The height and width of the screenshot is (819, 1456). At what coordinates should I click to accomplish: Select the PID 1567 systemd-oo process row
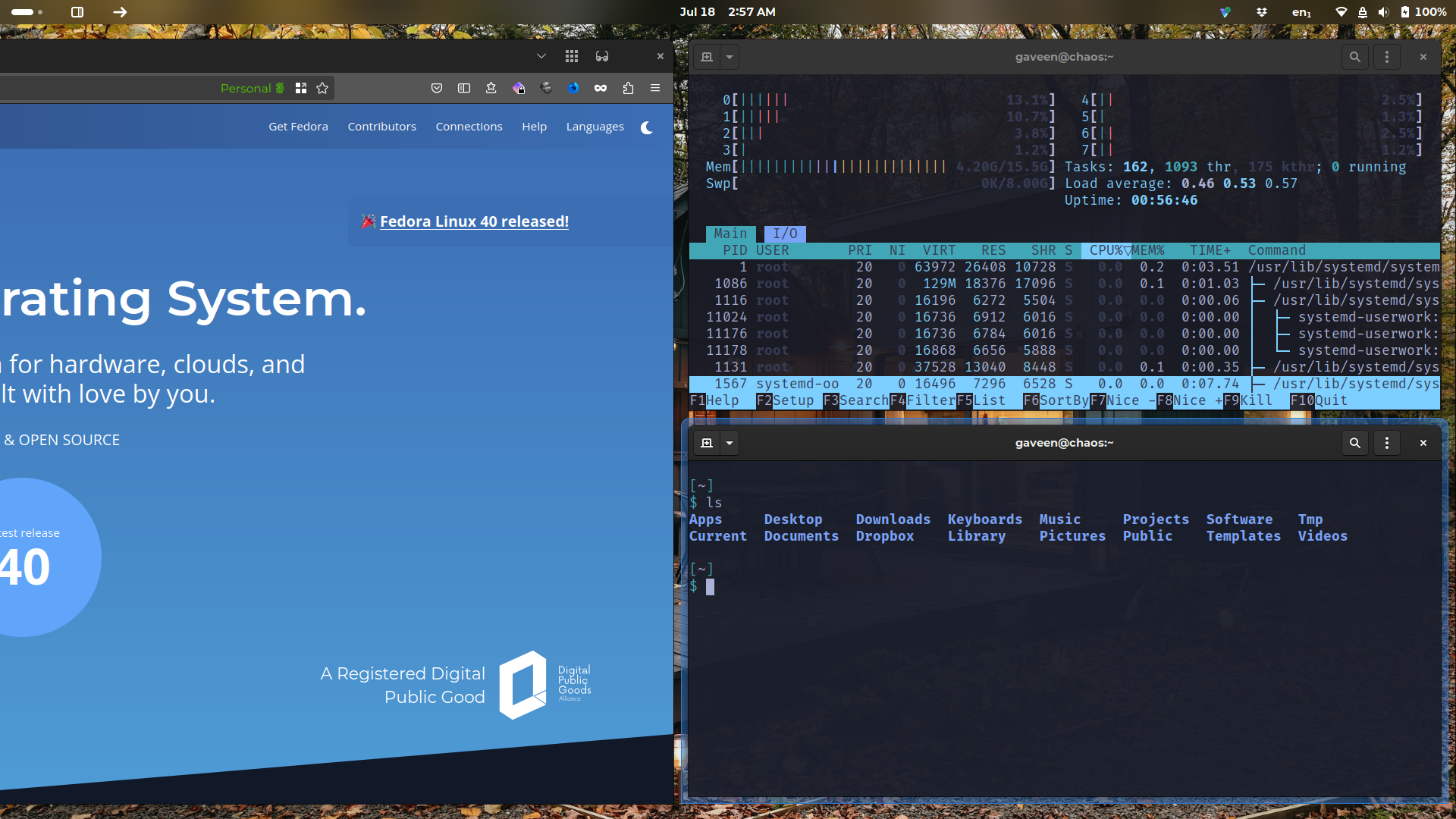click(x=1065, y=384)
